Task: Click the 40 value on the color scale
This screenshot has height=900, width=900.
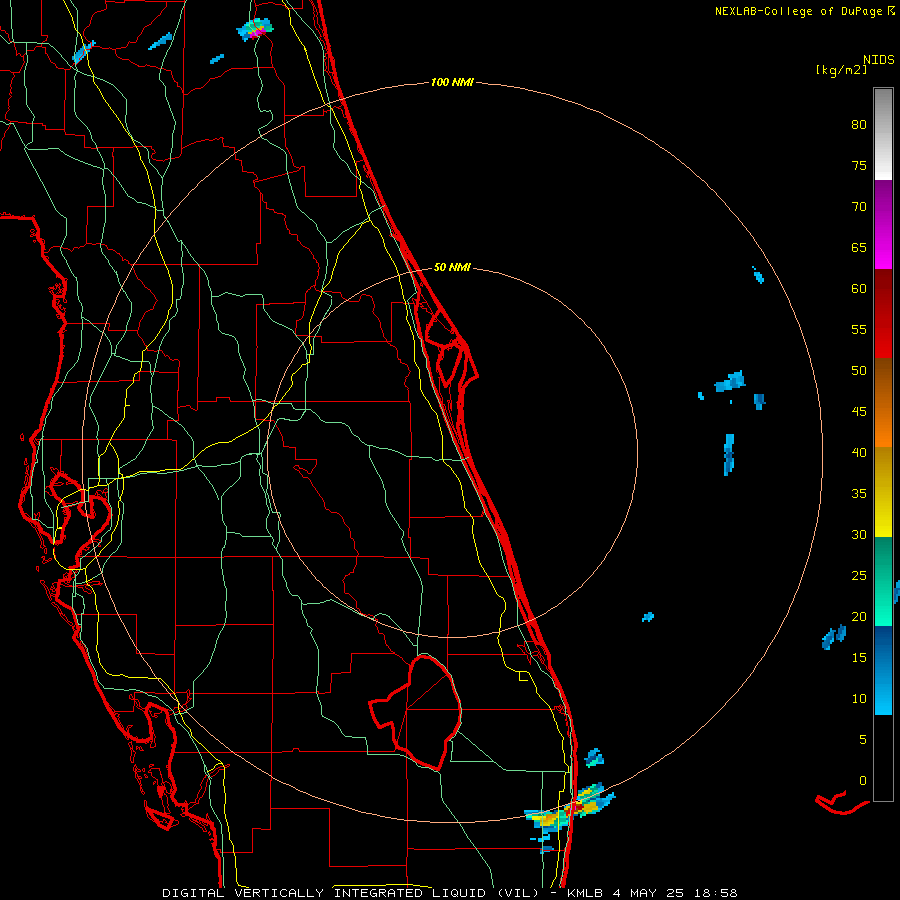Action: click(859, 452)
